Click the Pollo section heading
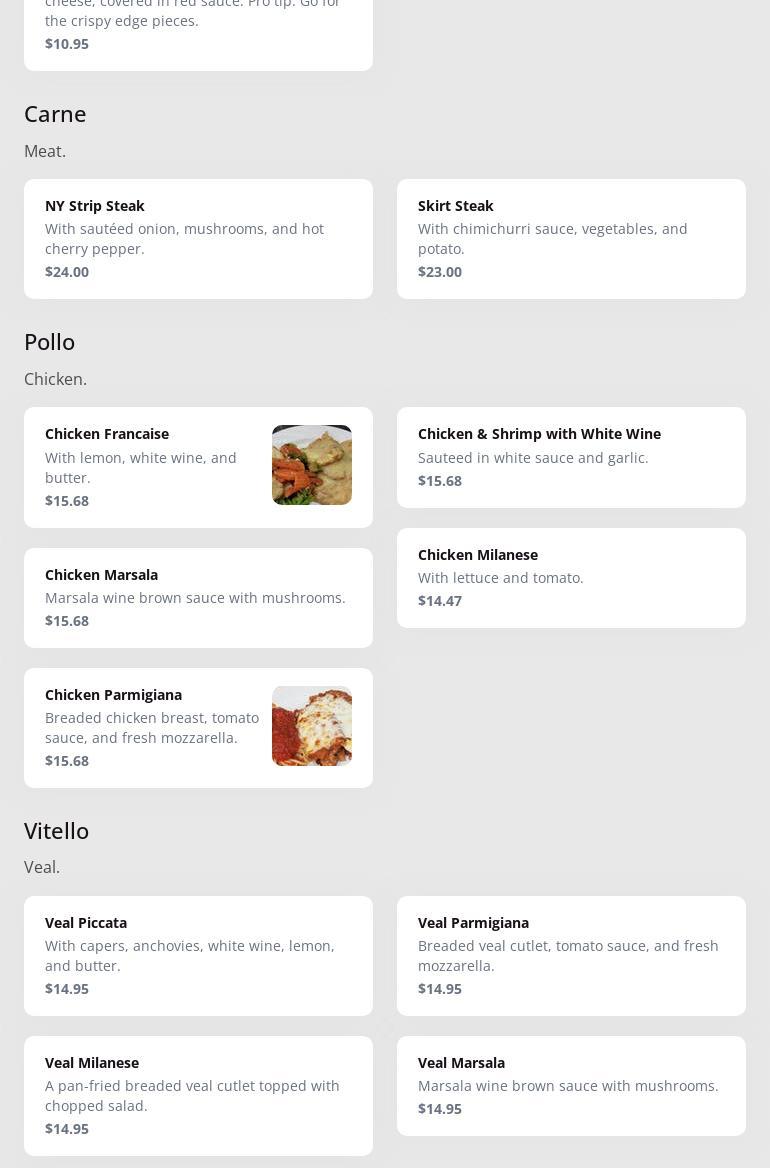The height and width of the screenshot is (1168, 770). pyautogui.click(x=49, y=342)
